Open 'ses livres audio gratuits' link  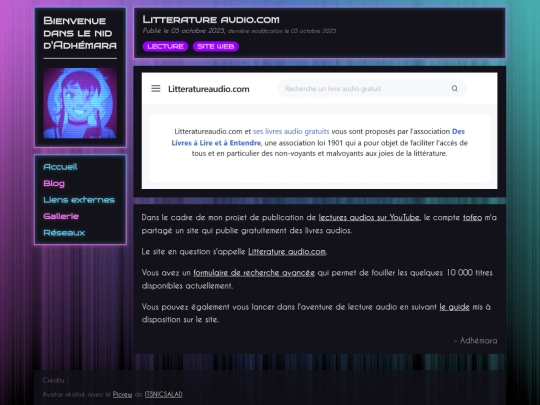coord(291,131)
